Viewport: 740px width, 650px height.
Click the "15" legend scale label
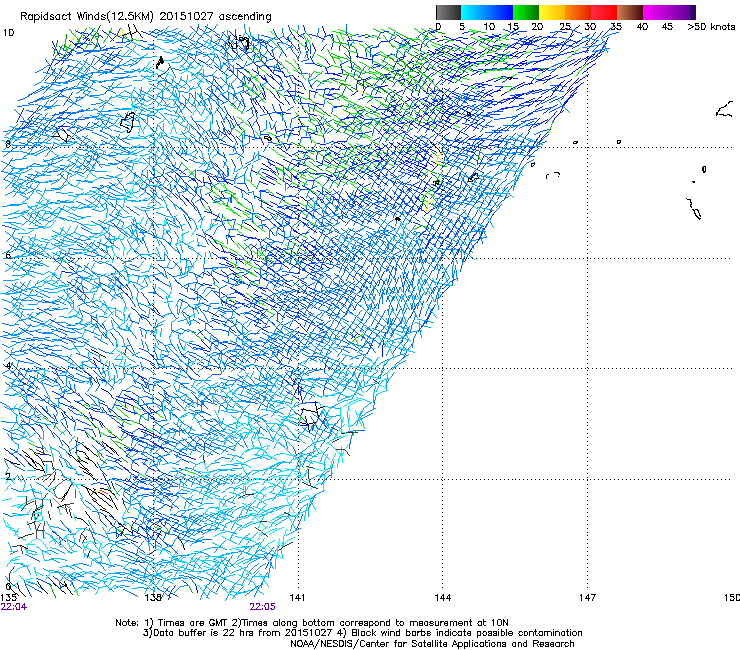pos(513,27)
